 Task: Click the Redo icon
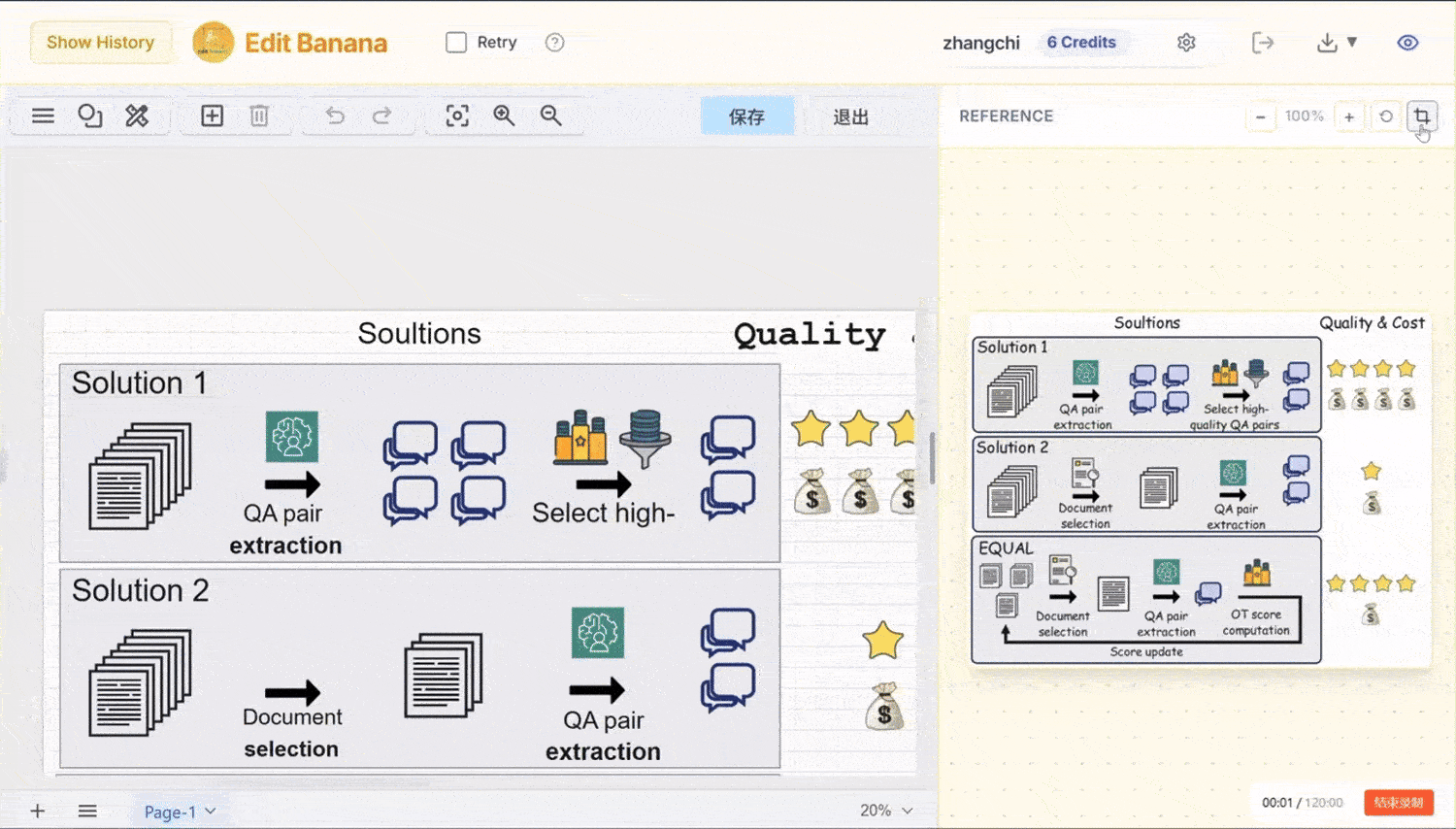(381, 116)
